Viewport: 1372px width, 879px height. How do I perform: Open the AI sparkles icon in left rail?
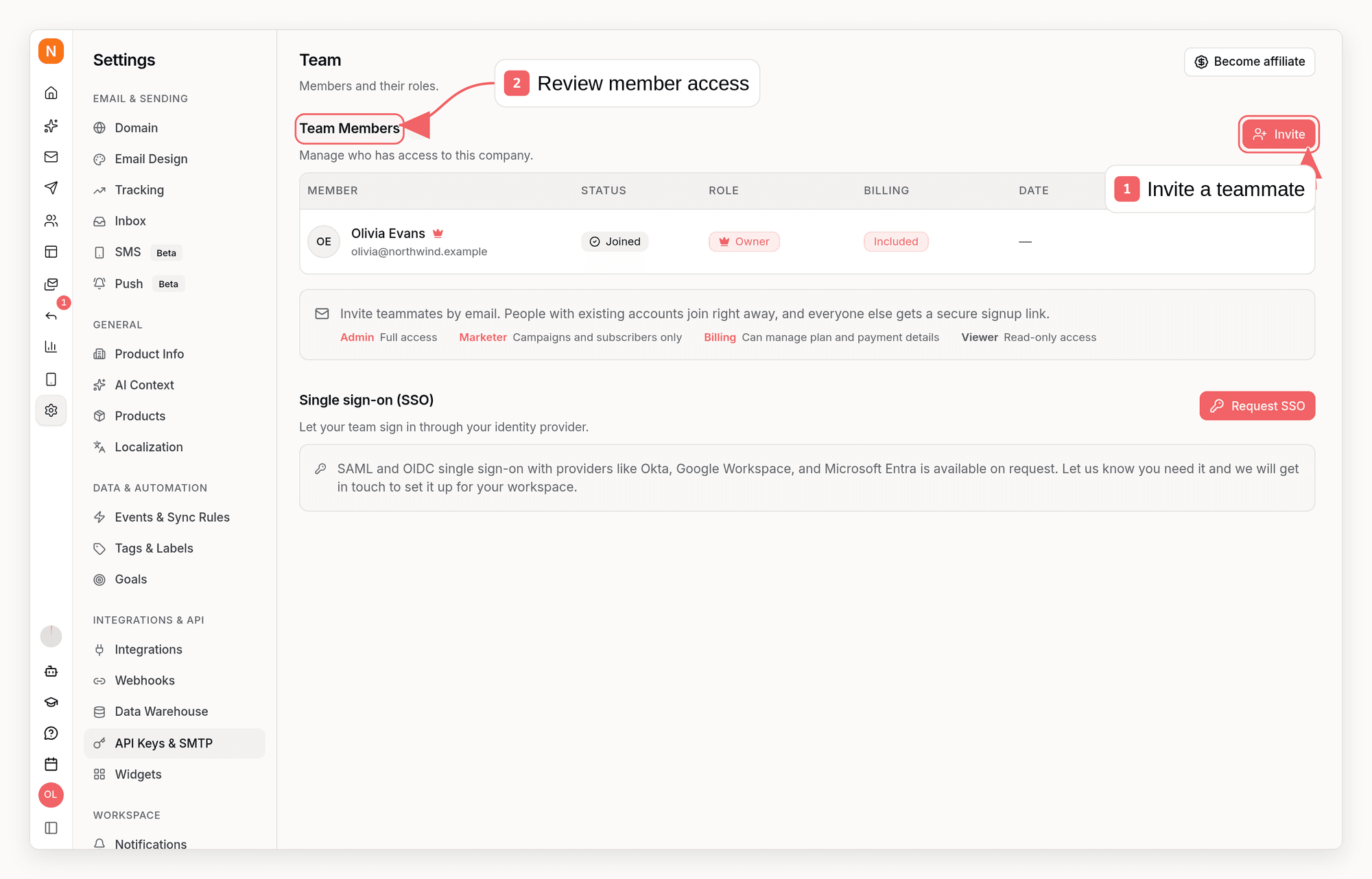[51, 125]
